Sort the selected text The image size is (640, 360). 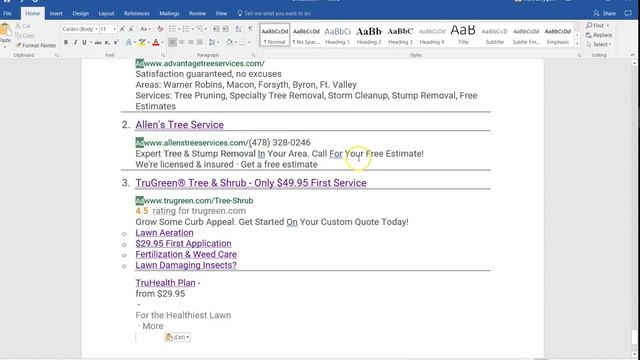pyautogui.click(x=238, y=29)
